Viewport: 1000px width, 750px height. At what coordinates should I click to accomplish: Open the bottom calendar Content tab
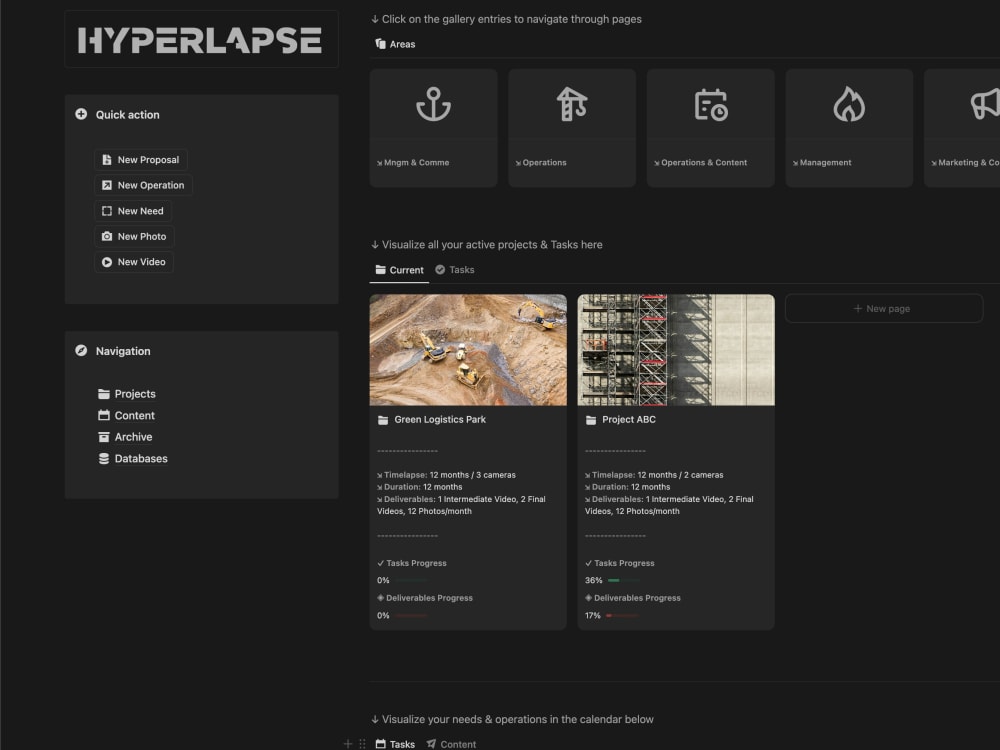[452, 744]
